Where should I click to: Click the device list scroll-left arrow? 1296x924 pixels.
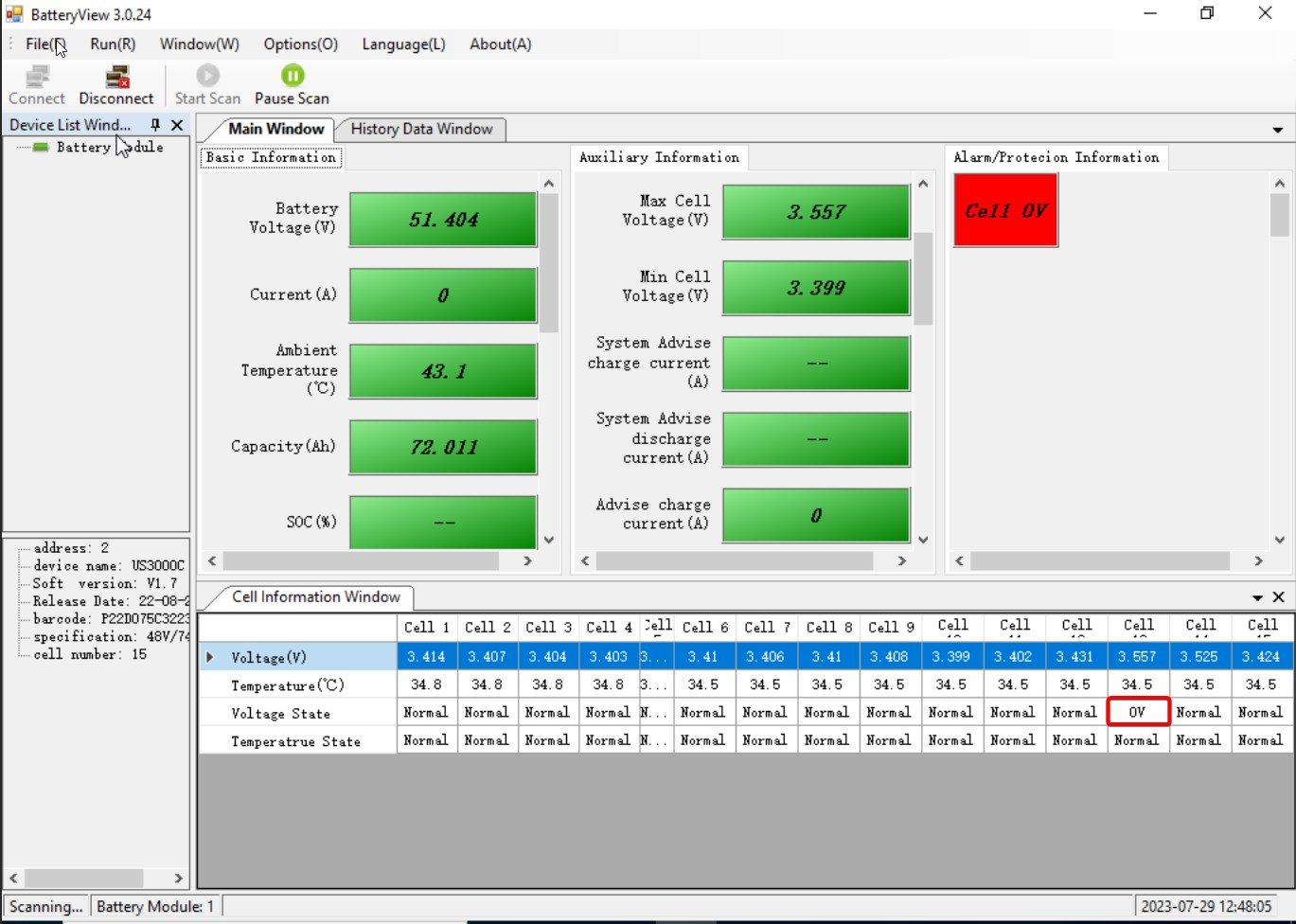point(13,879)
